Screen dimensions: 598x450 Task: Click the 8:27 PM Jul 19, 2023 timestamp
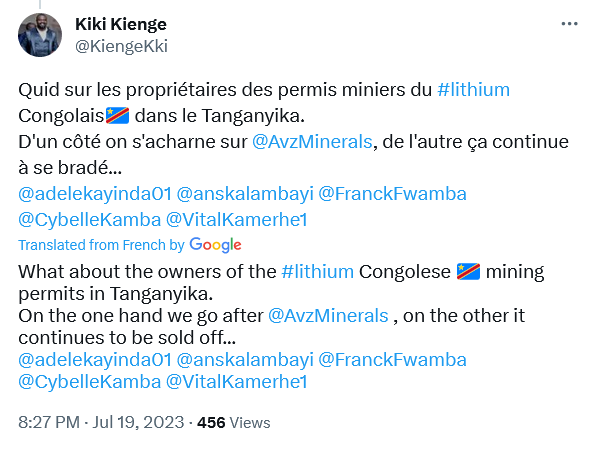101,423
